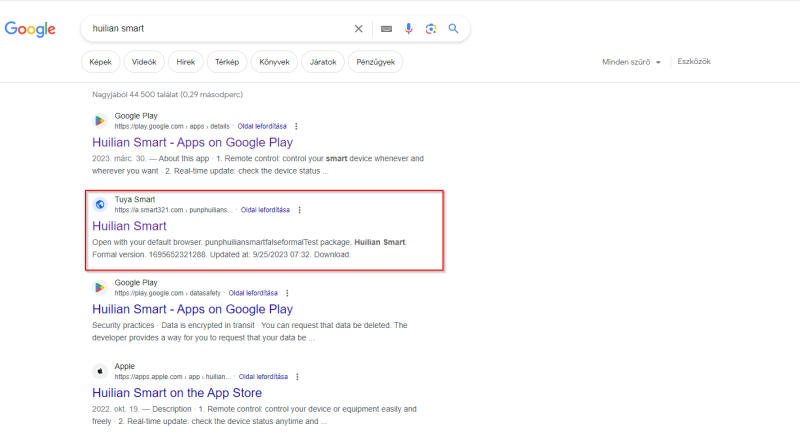Click the play.google.com datasafety URL
800x442 pixels.
pos(167,293)
